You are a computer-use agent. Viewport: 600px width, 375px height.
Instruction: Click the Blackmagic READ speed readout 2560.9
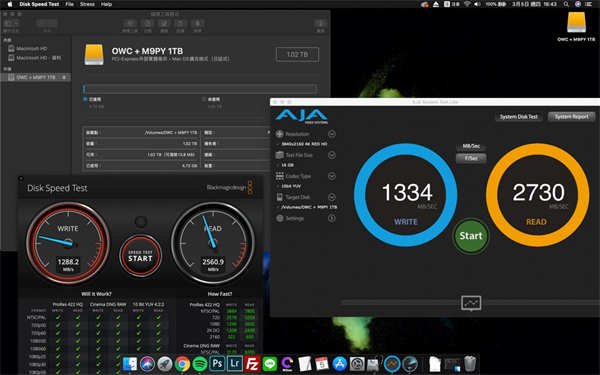pos(213,262)
